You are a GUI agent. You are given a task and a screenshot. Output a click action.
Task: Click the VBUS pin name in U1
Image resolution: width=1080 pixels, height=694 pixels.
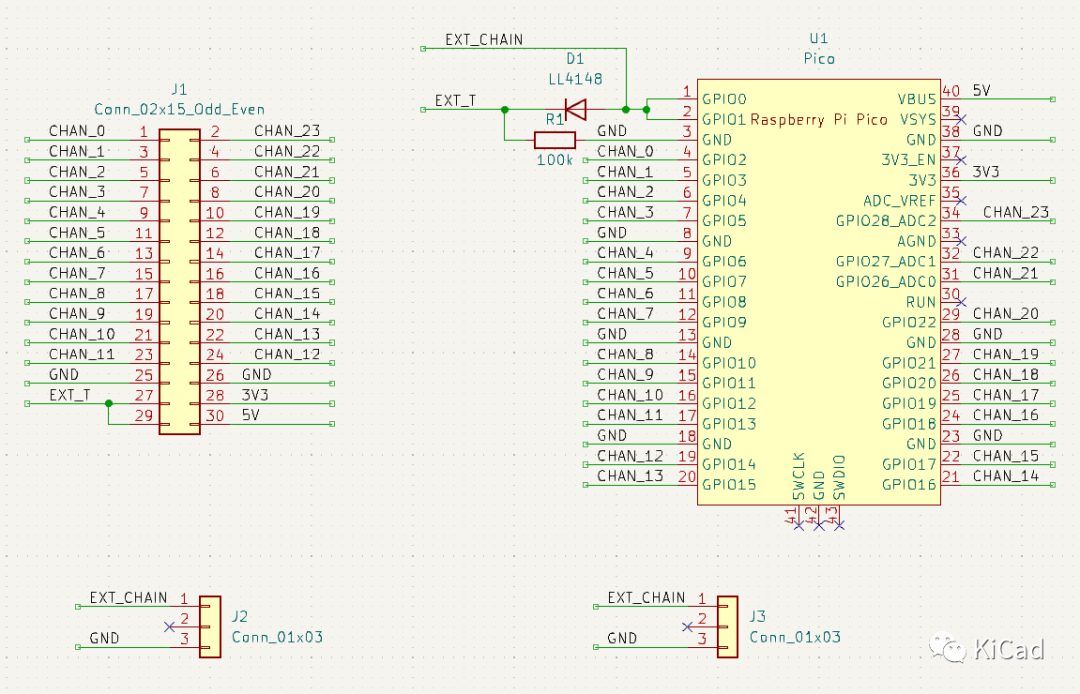917,99
